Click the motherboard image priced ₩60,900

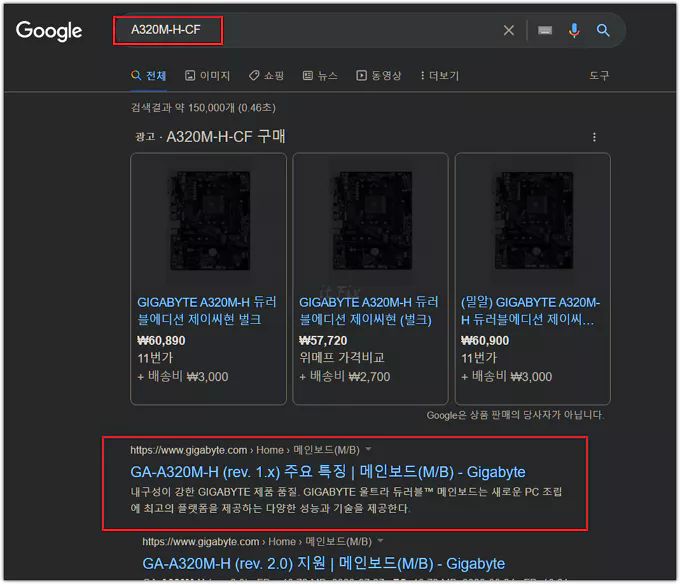point(534,221)
